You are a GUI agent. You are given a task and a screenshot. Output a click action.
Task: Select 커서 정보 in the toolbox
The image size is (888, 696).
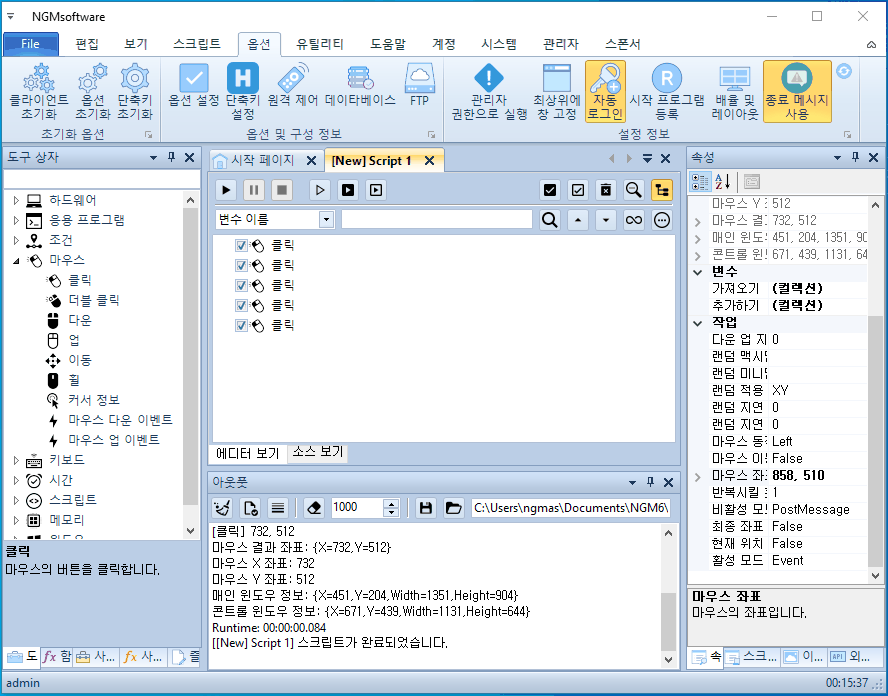(x=94, y=400)
